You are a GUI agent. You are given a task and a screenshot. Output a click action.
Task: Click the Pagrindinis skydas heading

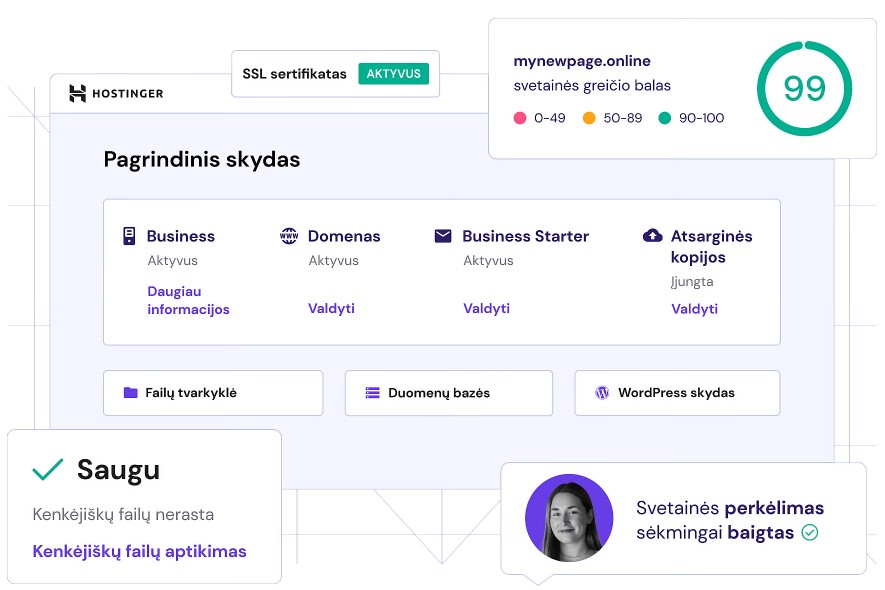click(201, 159)
